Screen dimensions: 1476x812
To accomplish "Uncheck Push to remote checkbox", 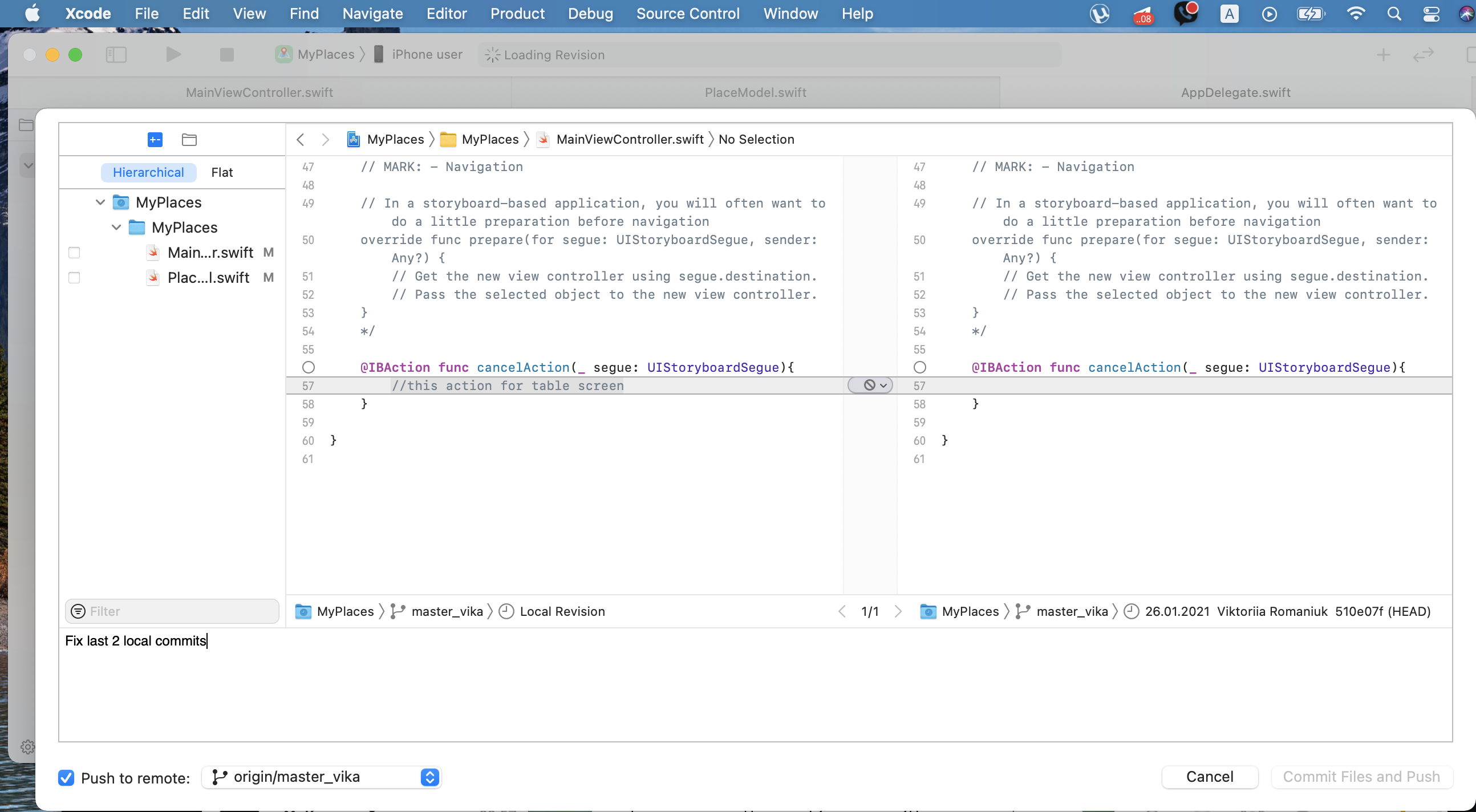I will 66,778.
